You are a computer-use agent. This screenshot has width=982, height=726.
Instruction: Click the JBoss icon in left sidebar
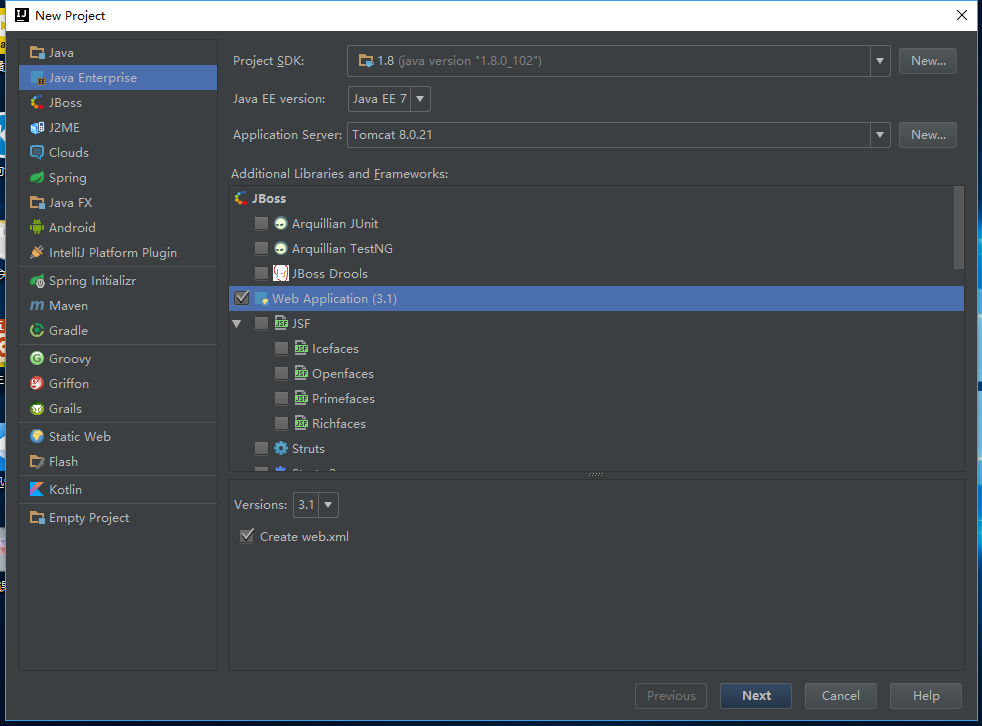point(37,103)
